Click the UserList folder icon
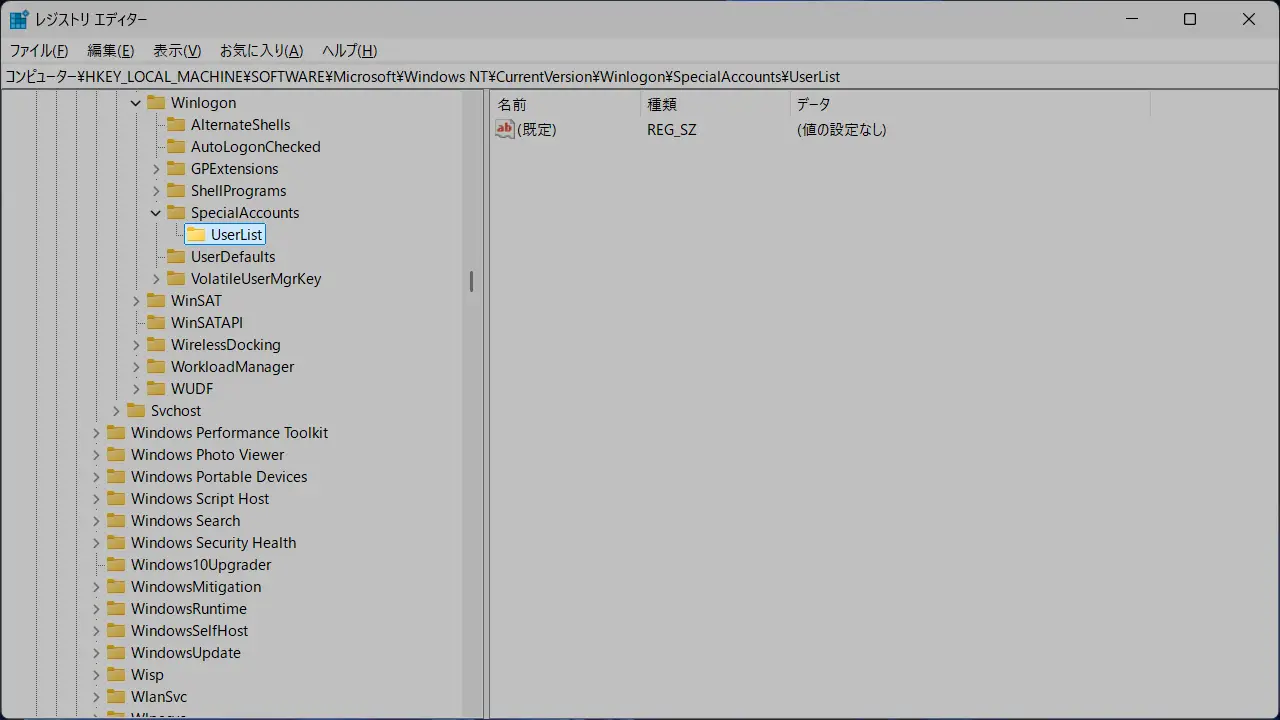Screen dimensions: 1280x720 pos(196,235)
